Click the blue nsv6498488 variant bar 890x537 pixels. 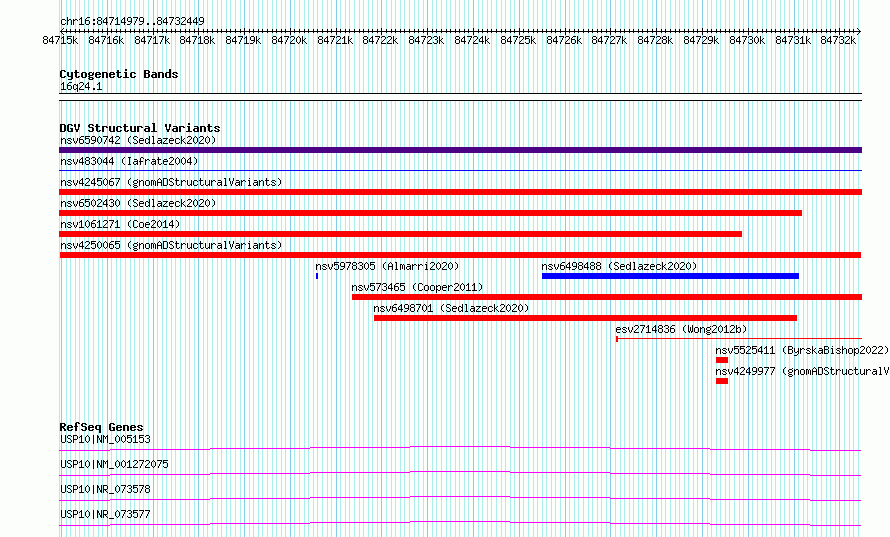670,276
